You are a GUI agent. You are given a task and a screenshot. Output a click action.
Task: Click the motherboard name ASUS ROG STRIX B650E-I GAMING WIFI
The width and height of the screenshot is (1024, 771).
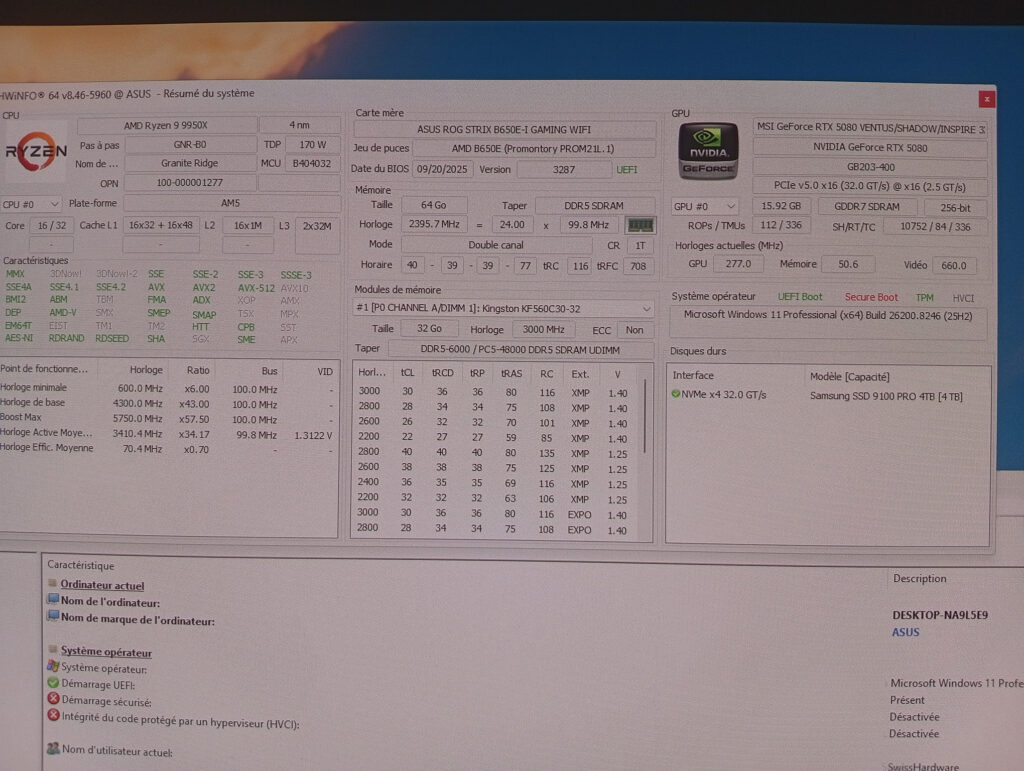[x=504, y=129]
